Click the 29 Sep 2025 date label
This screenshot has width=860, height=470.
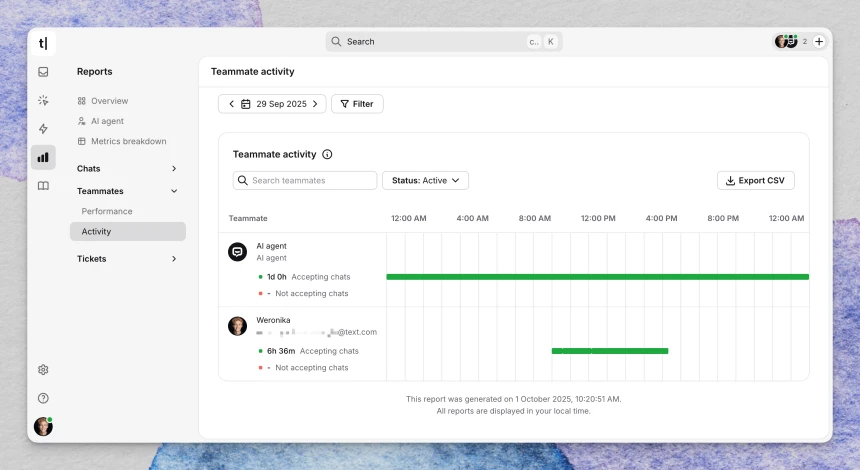pyautogui.click(x=281, y=104)
